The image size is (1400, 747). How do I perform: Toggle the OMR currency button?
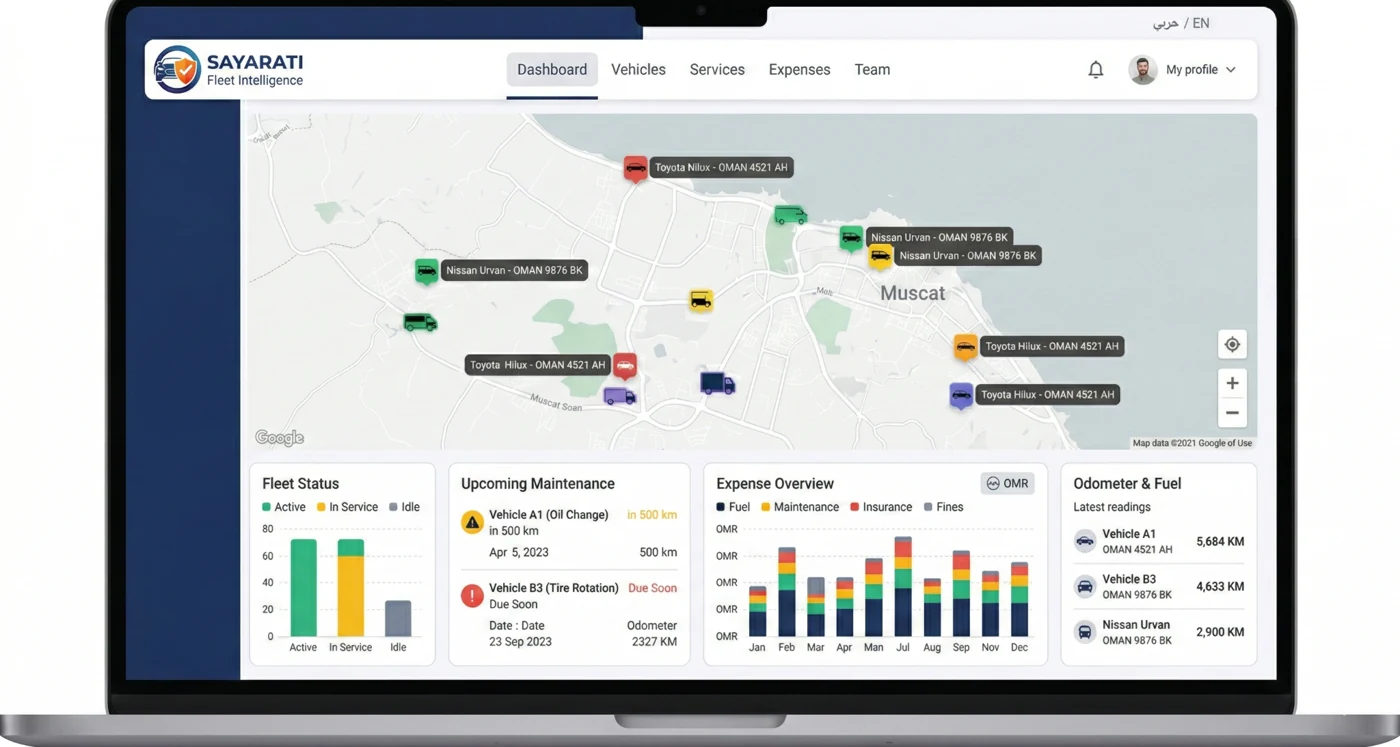[1007, 483]
